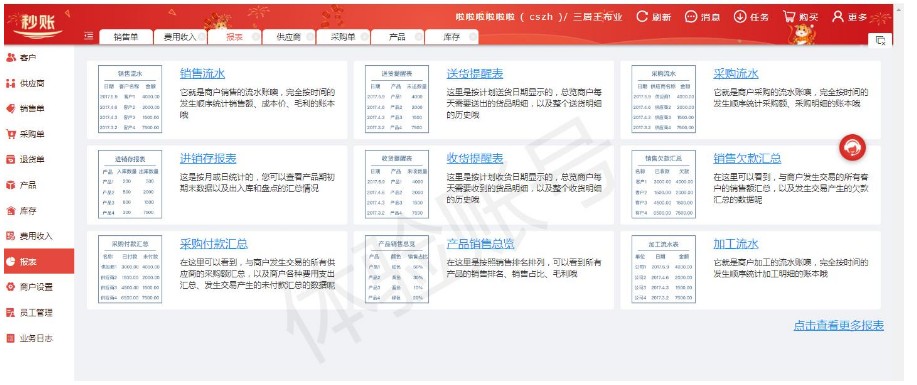This screenshot has height=385, width=917.
Task: Close the 库存 tab
Action: pos(472,37)
